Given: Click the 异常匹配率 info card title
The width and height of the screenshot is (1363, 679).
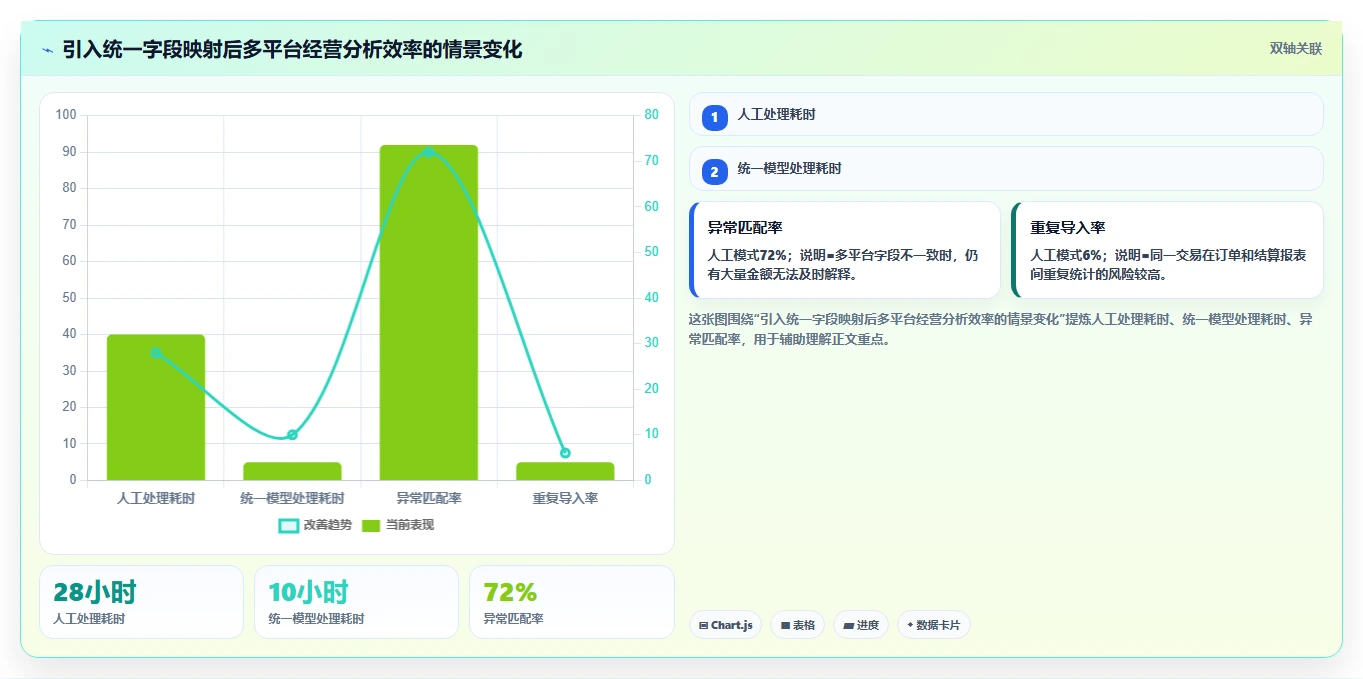Looking at the screenshot, I should coord(745,228).
